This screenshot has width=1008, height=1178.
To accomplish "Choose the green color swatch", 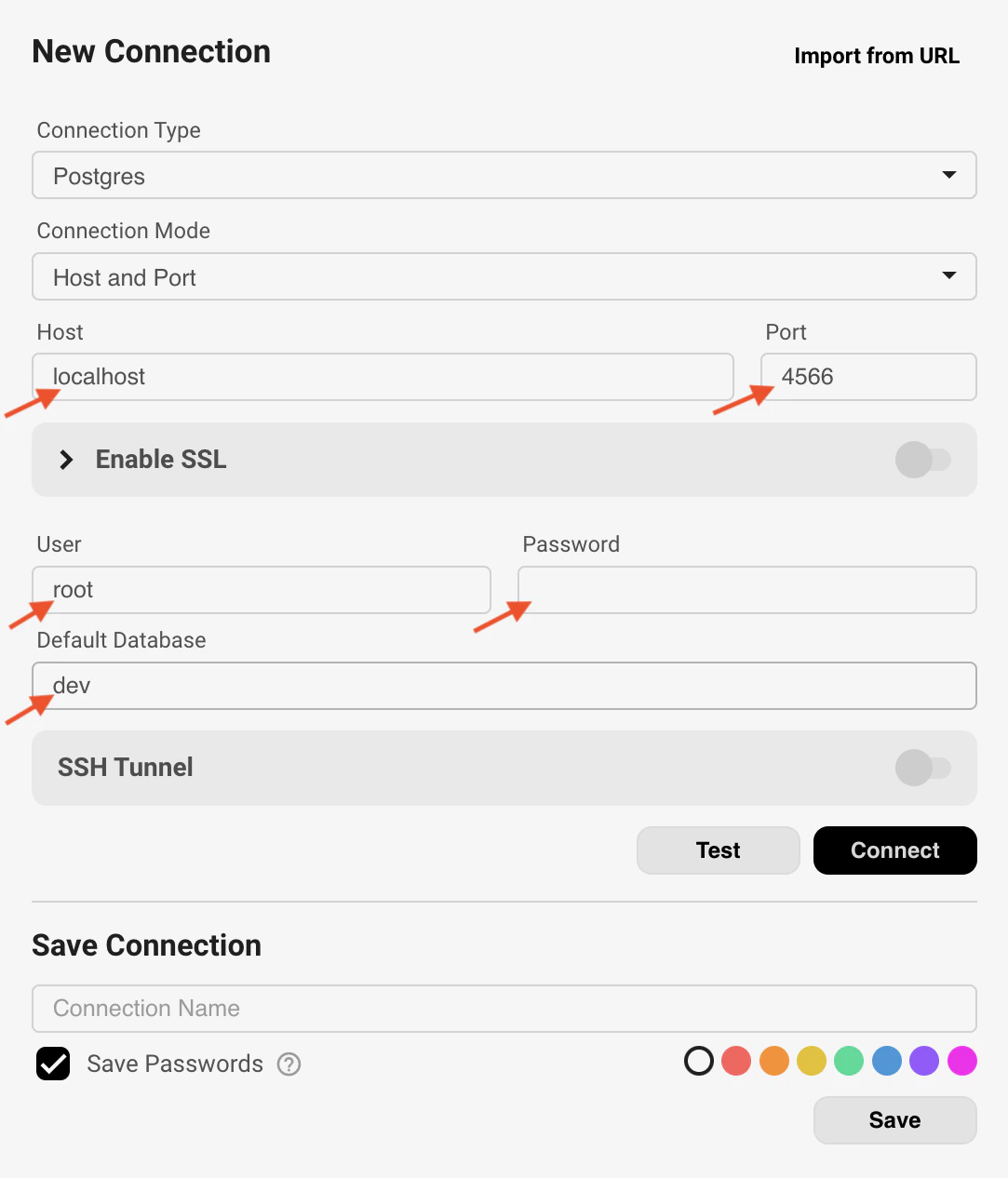I will click(849, 1061).
